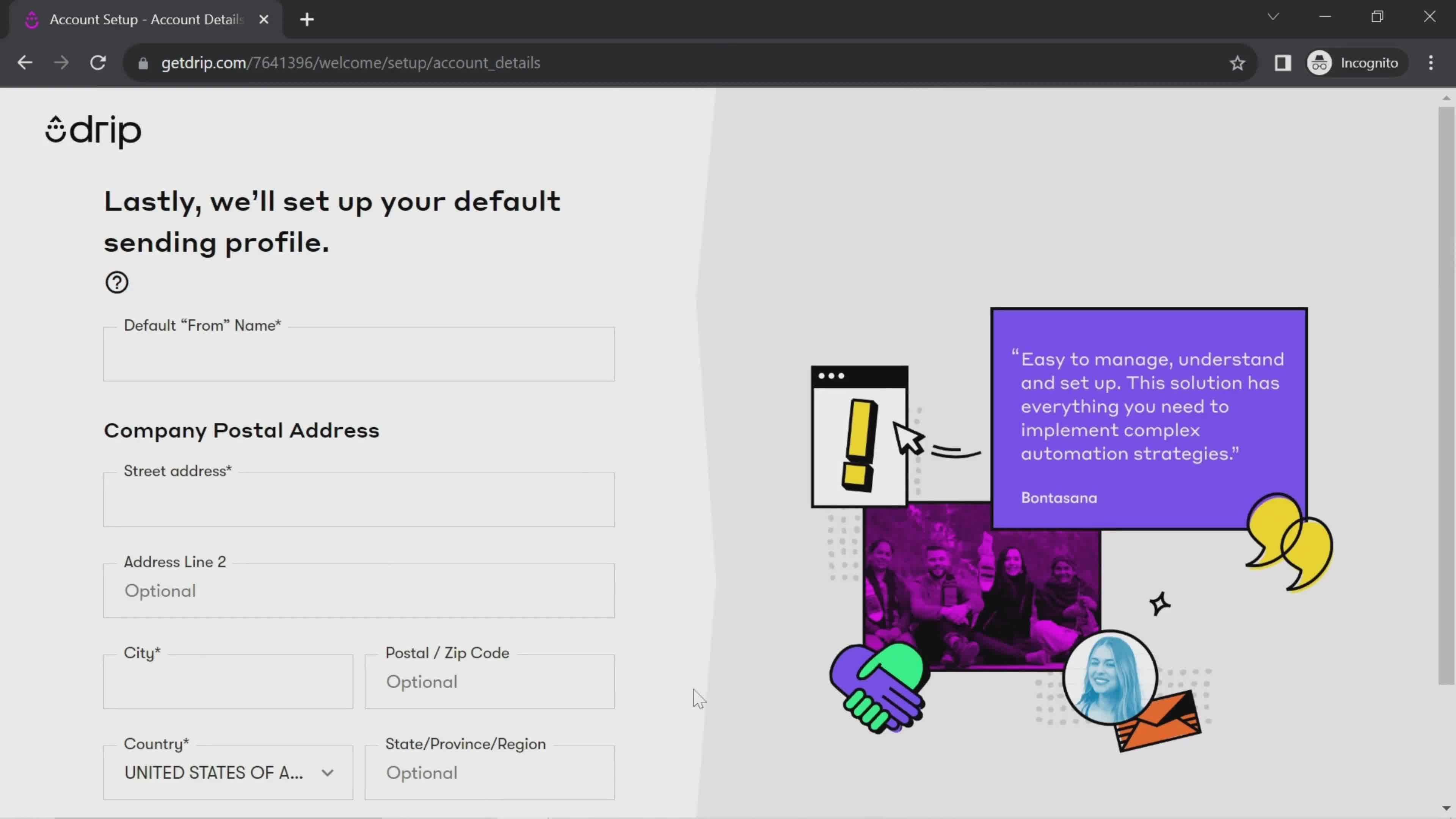
Task: Click the help/question mark icon
Action: tap(117, 282)
